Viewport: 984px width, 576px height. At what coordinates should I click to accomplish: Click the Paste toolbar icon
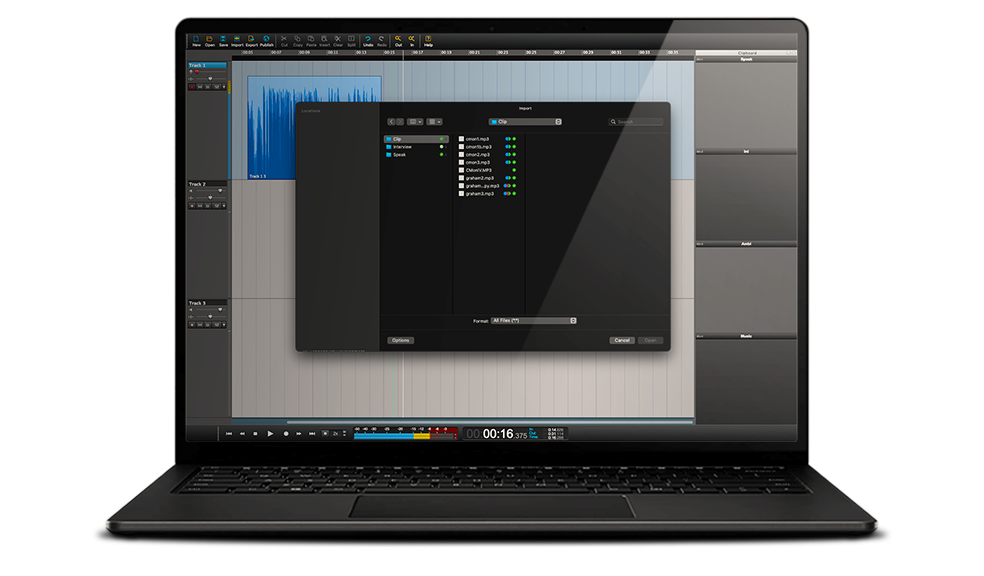[311, 41]
